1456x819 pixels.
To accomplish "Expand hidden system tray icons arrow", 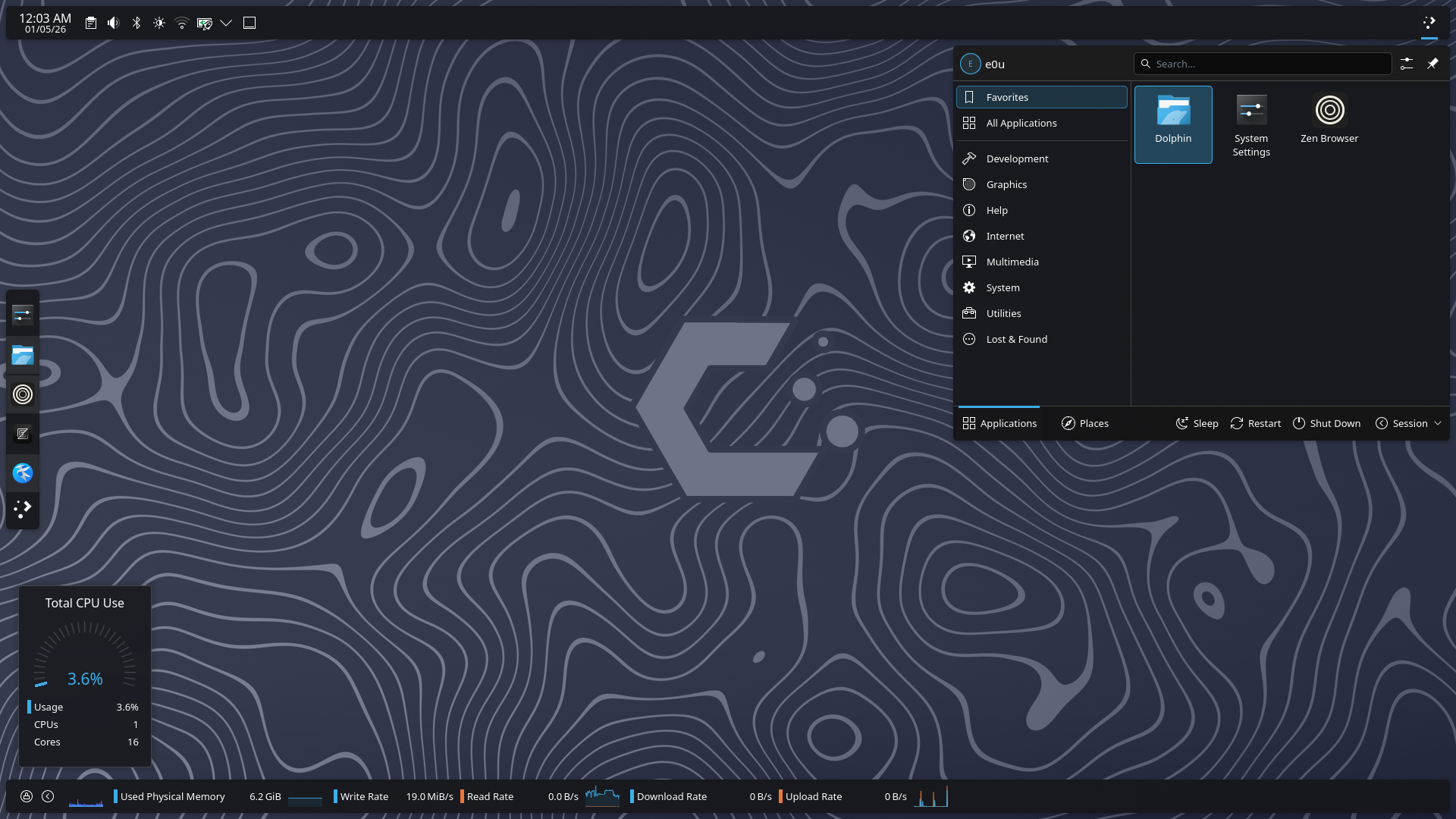I will coord(226,23).
